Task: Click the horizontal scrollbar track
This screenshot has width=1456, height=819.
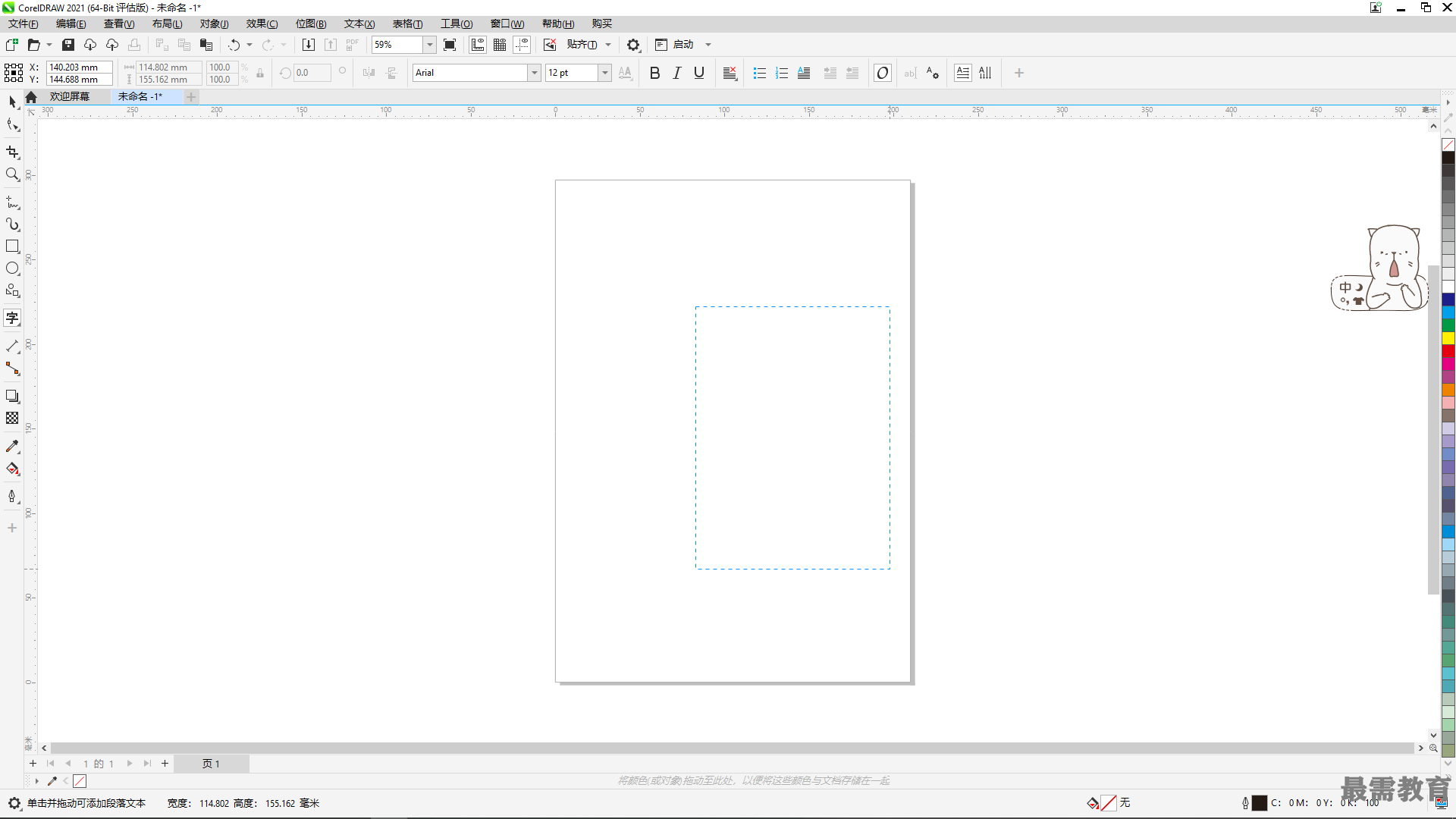Action: pyautogui.click(x=732, y=748)
